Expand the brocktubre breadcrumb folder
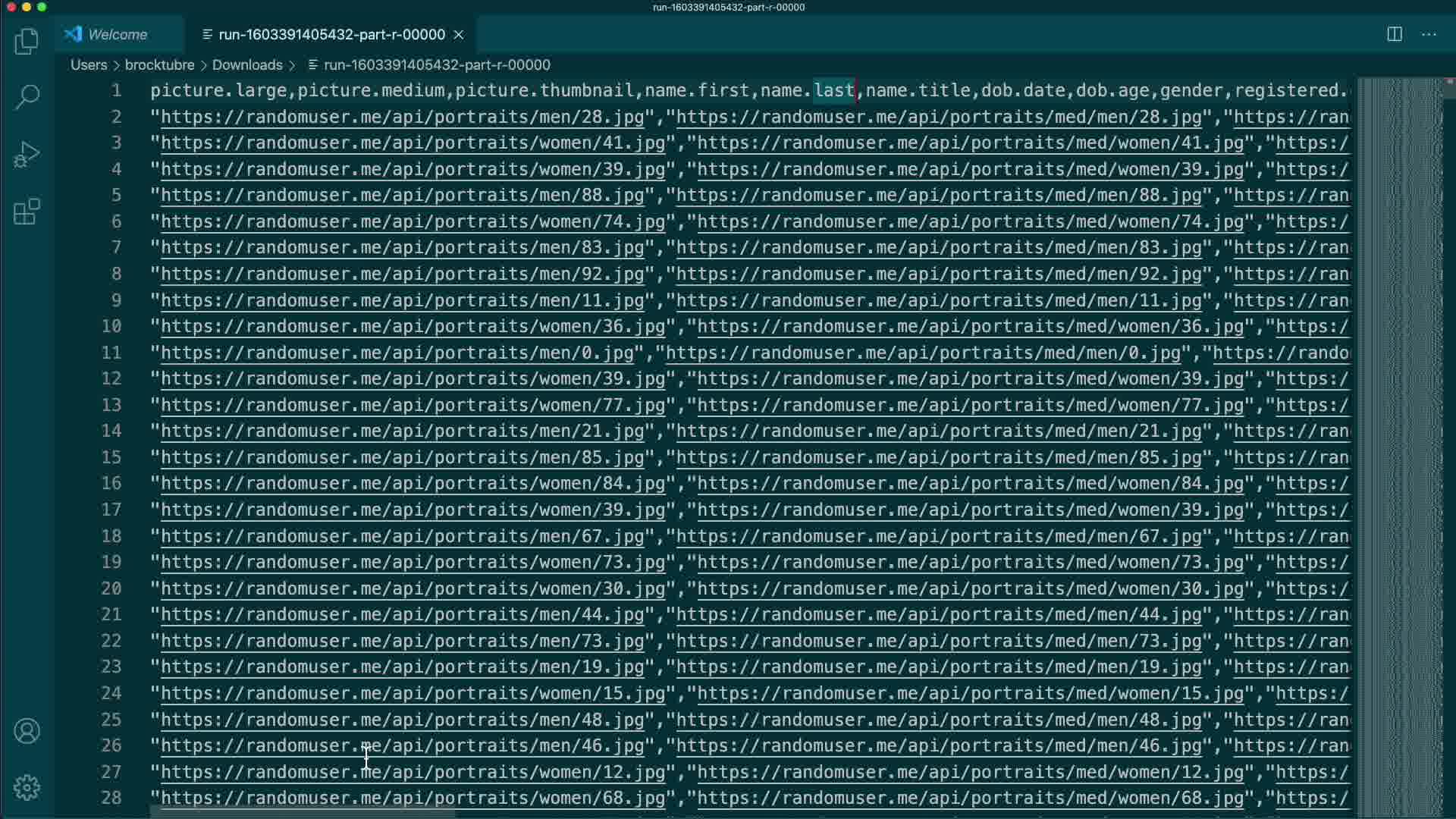 (159, 65)
